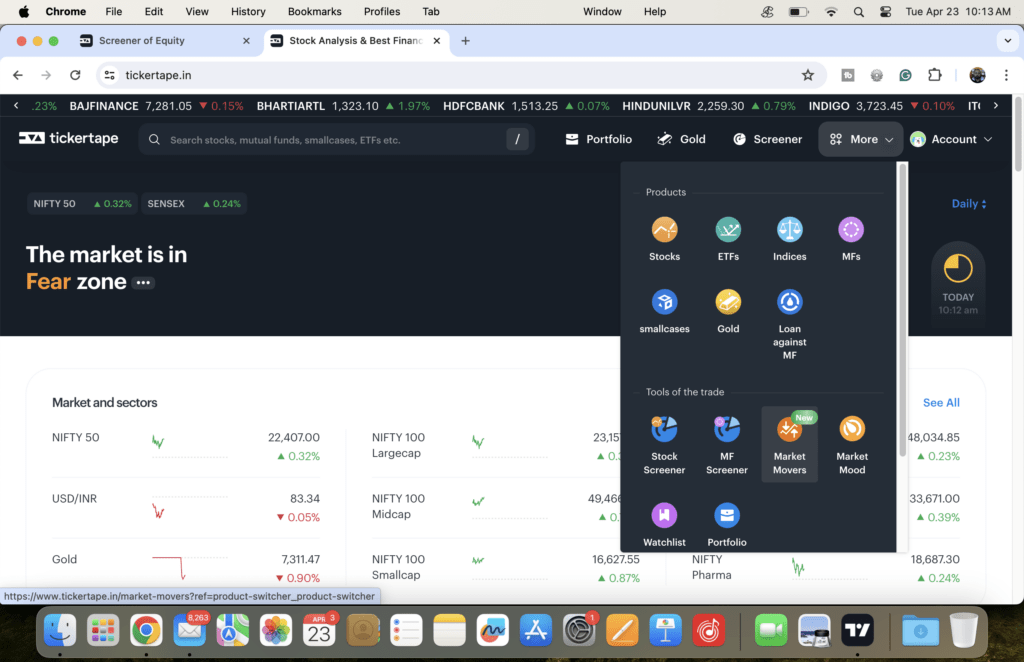Launch MF Screener tool

[x=726, y=445]
